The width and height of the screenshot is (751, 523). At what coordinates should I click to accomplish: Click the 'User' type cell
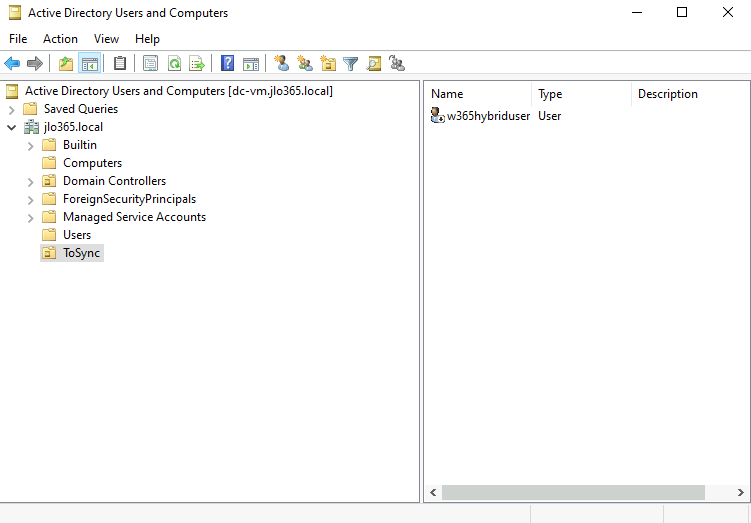pyautogui.click(x=549, y=116)
